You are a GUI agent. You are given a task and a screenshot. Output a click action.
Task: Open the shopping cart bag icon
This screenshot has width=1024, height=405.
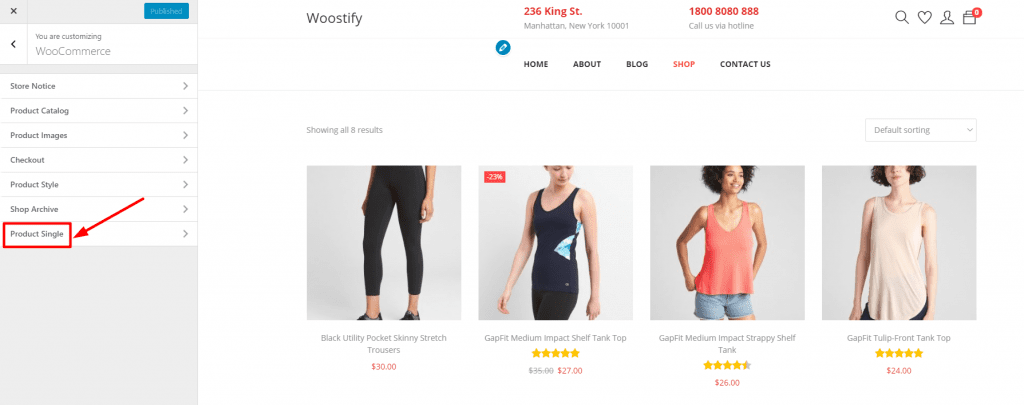click(x=970, y=18)
